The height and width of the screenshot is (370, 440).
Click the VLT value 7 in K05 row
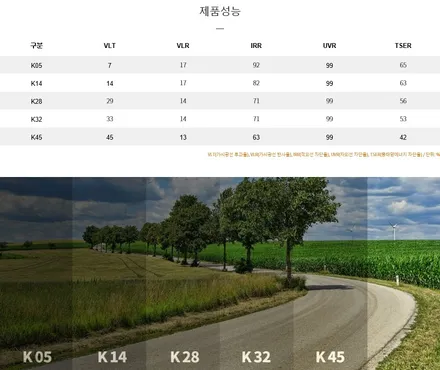[110, 65]
